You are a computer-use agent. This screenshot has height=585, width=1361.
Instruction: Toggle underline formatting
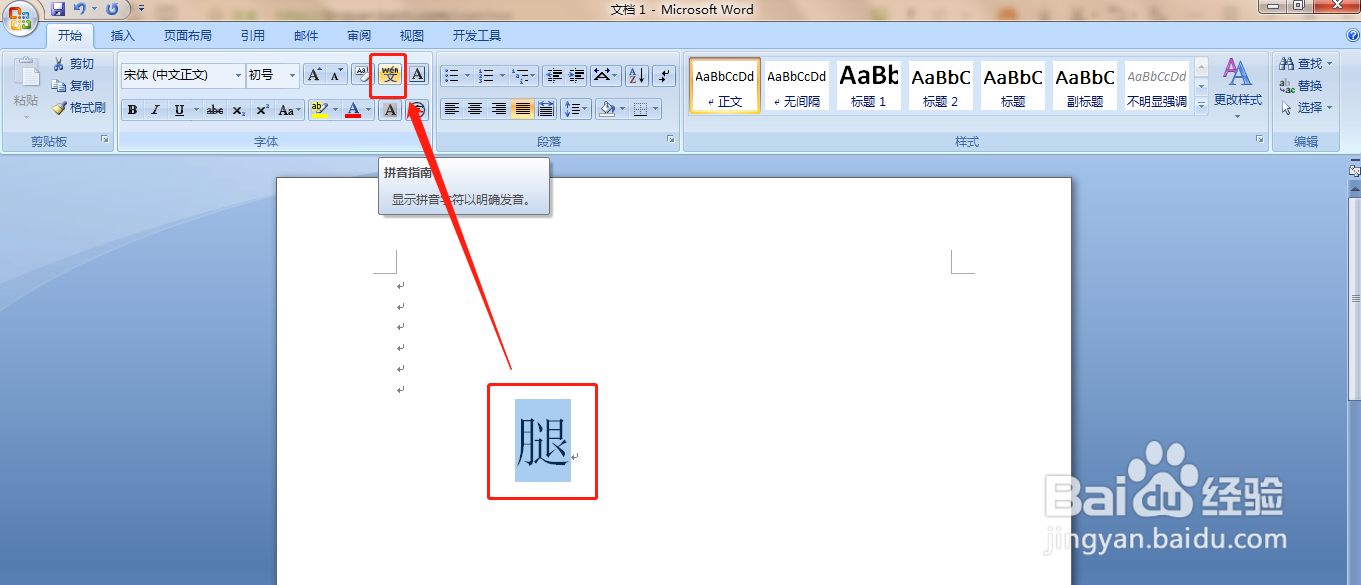(179, 110)
